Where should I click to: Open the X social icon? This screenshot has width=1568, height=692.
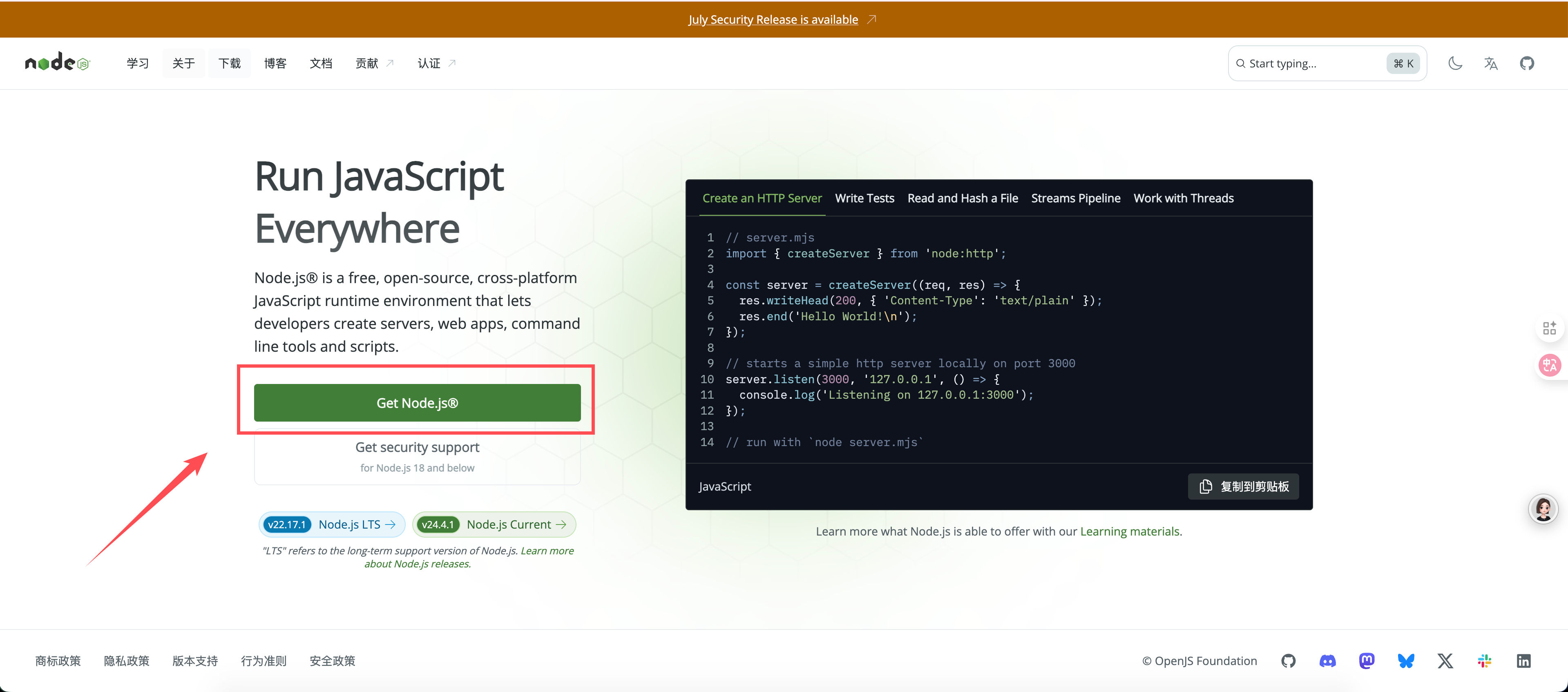1445,661
